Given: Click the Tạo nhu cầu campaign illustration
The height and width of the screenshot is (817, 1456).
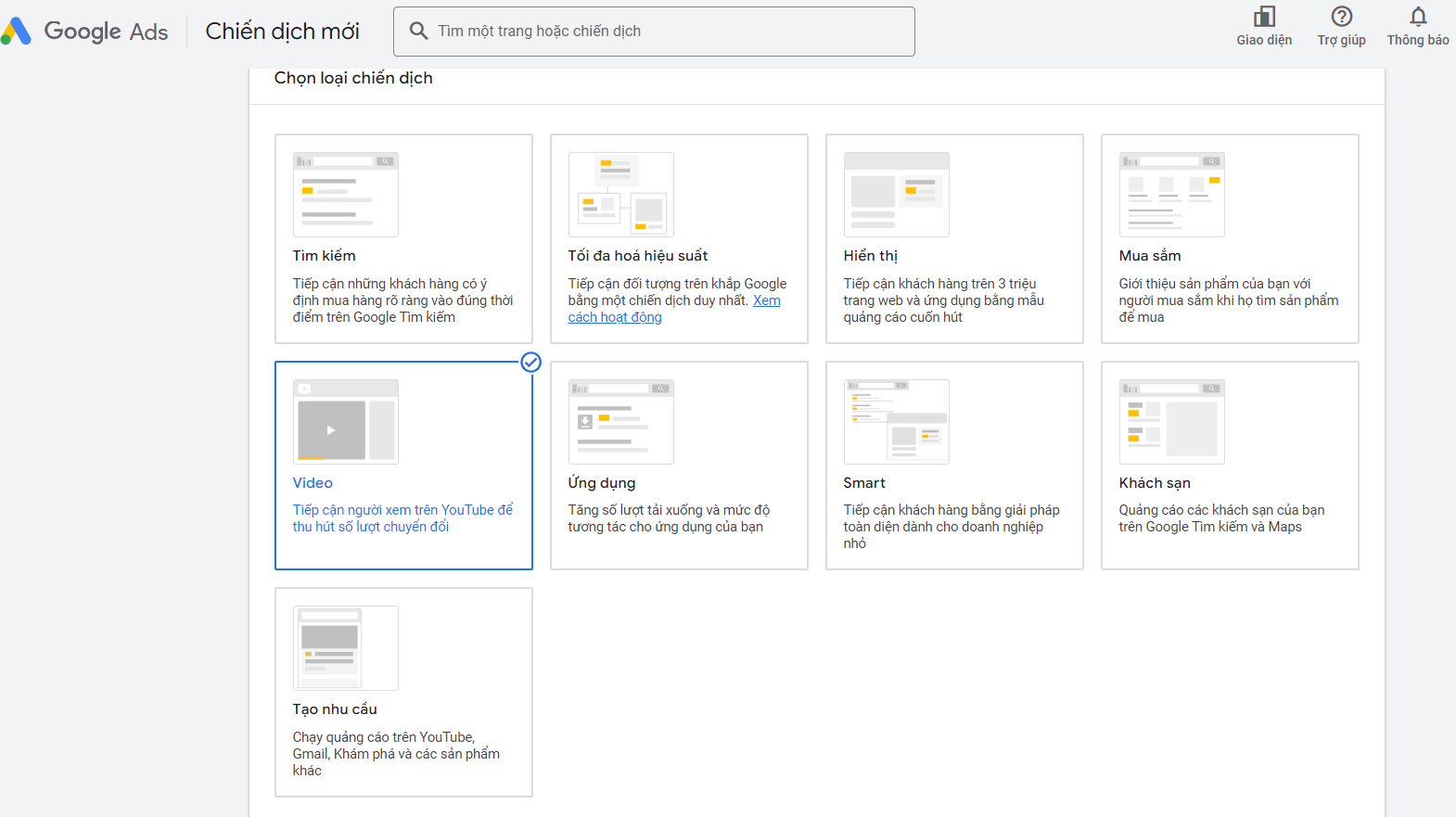Looking at the screenshot, I should (346, 648).
